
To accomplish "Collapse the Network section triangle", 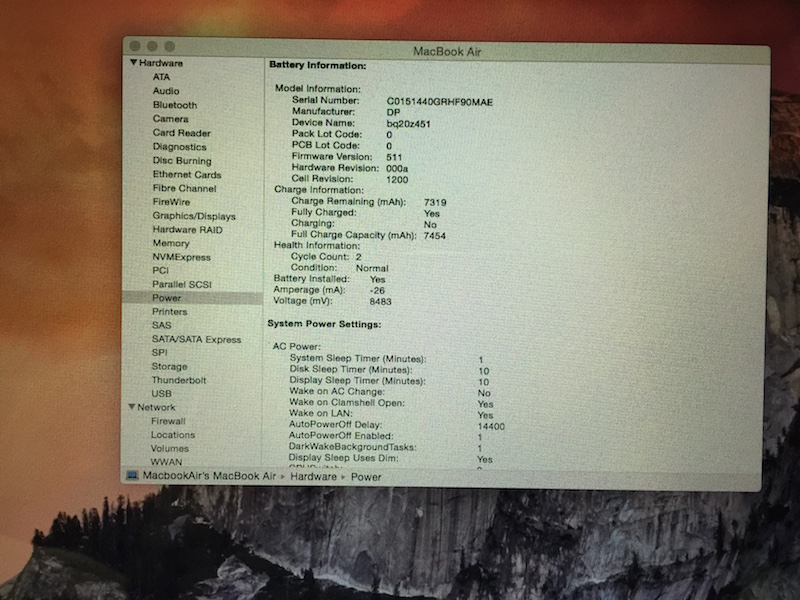I will 132,407.
